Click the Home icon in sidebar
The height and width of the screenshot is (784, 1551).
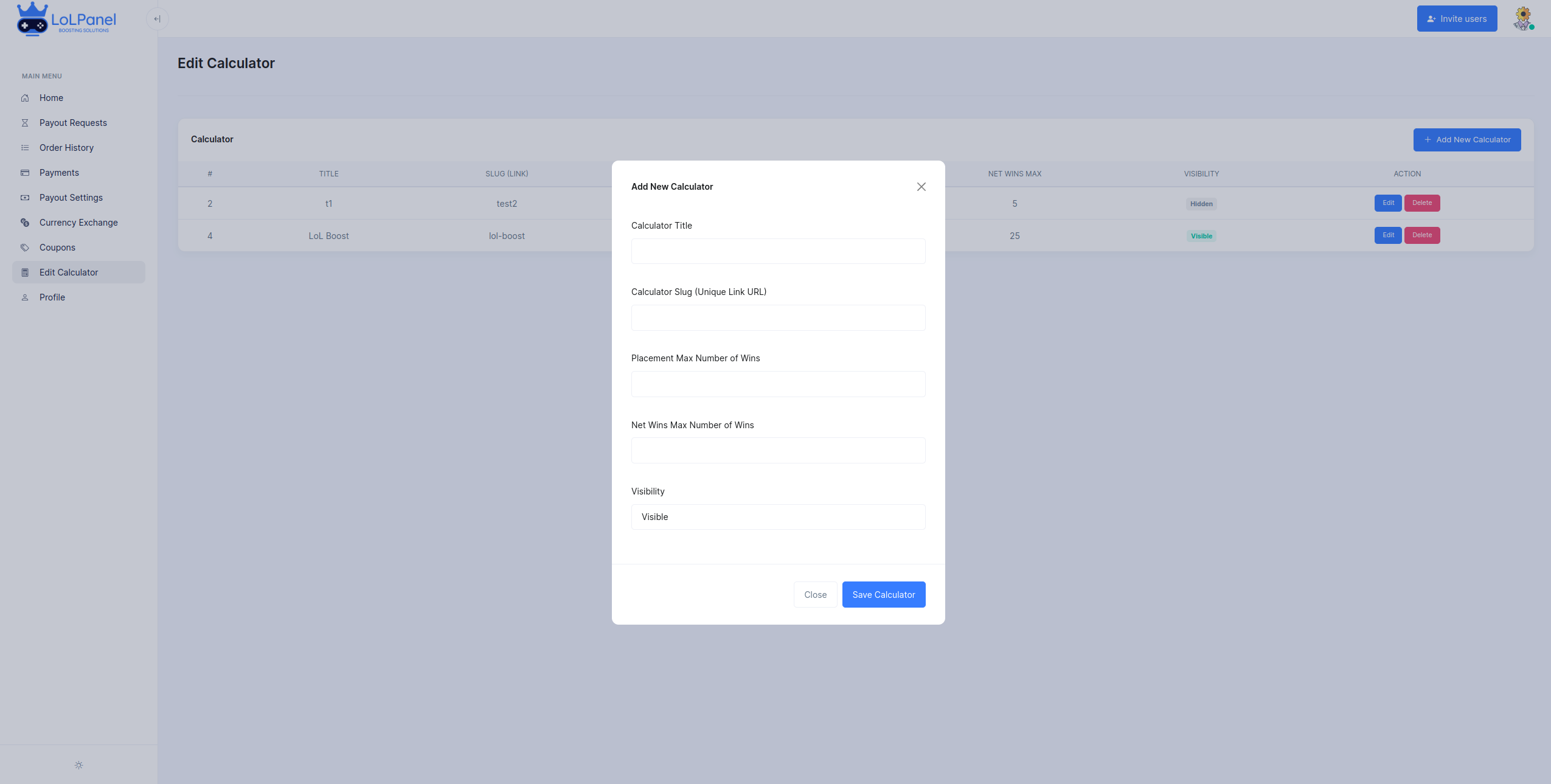pyautogui.click(x=25, y=98)
